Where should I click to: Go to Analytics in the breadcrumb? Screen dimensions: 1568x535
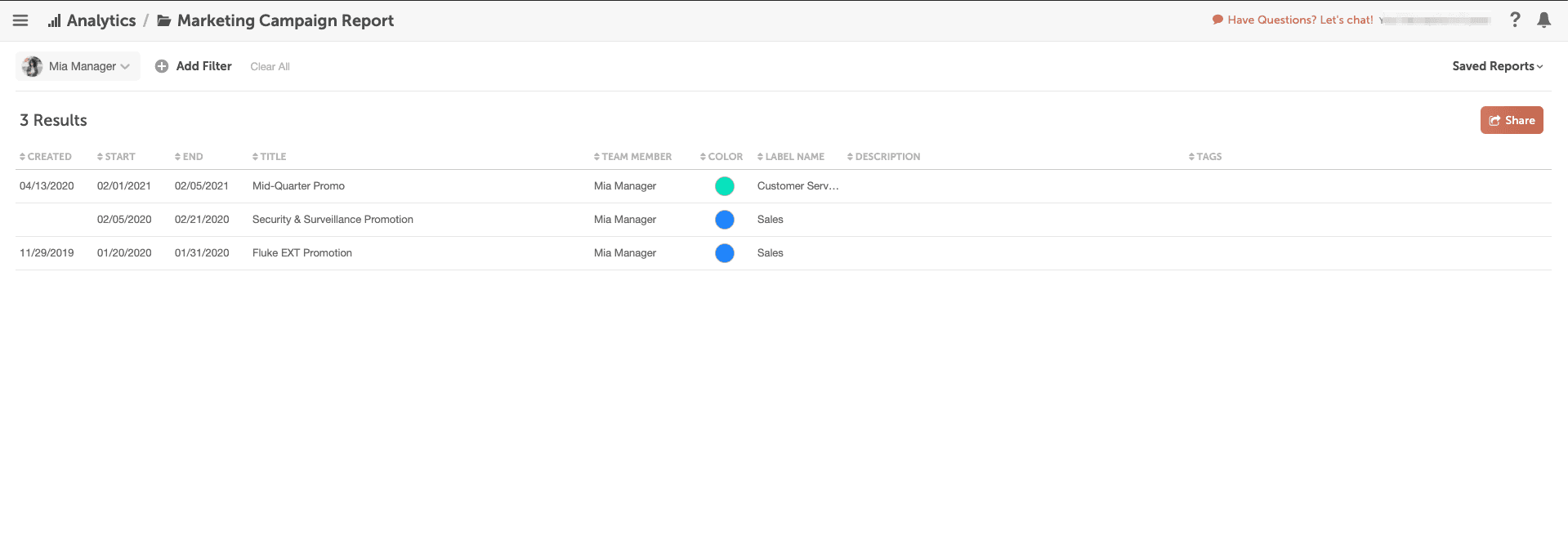[x=101, y=21]
